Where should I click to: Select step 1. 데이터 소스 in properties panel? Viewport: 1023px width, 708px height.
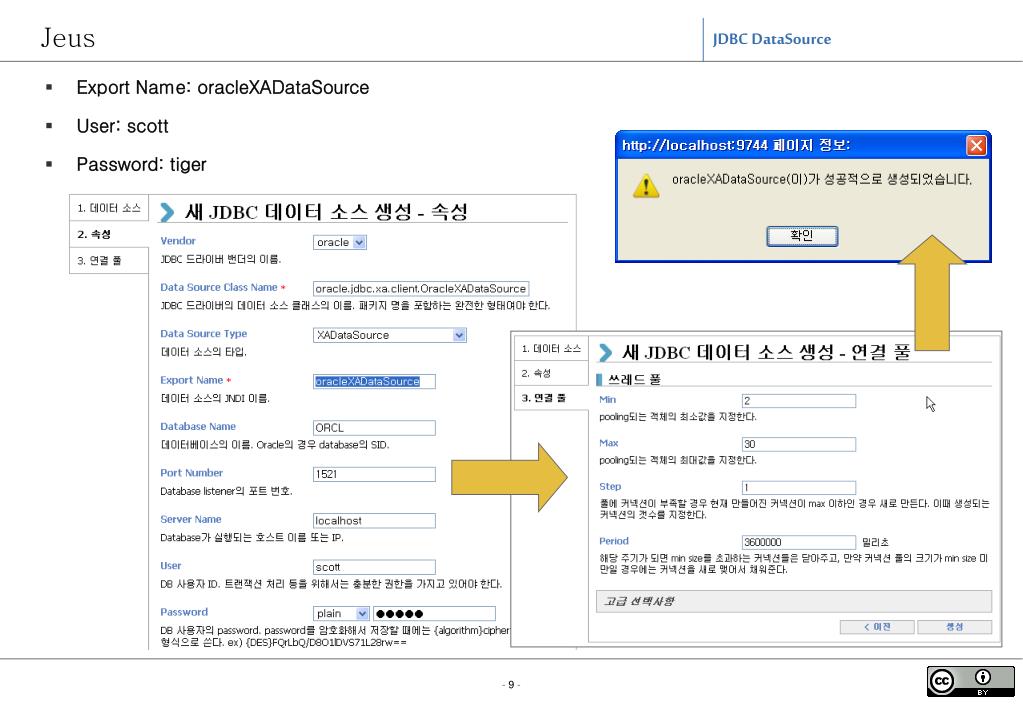pos(109,208)
